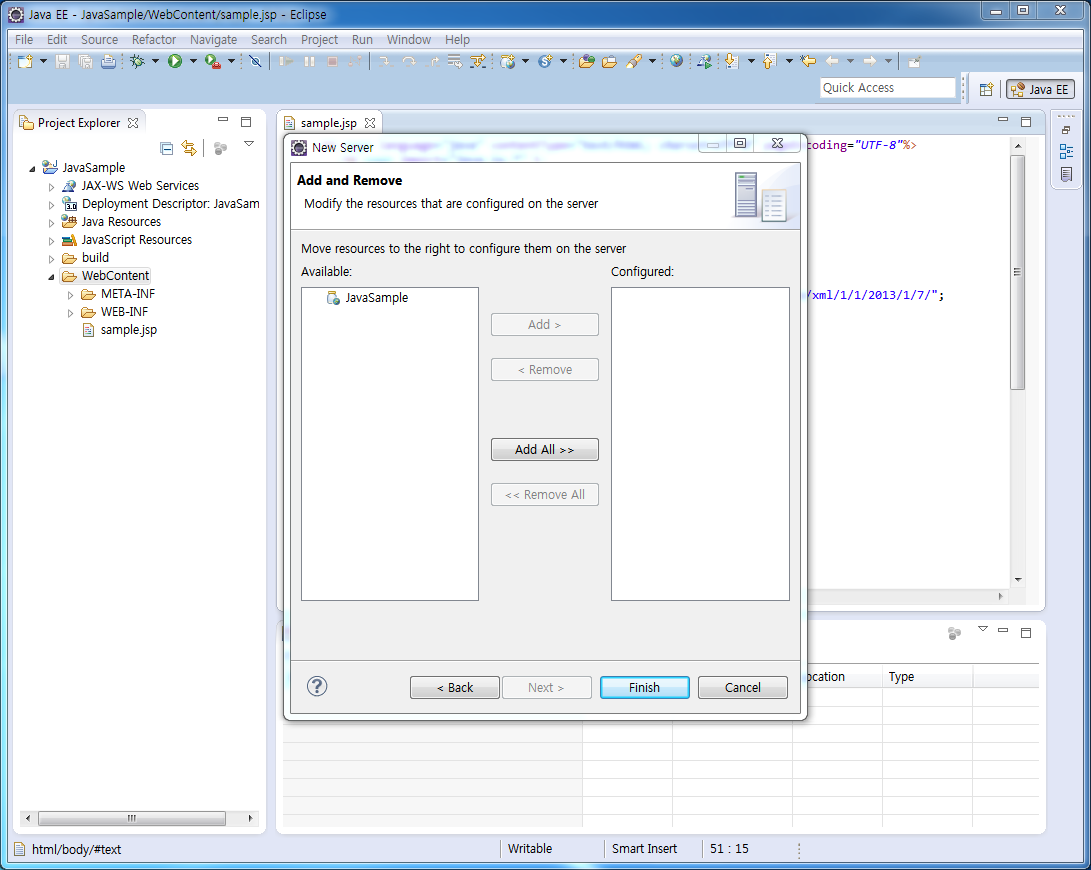Expand the META-INF folder
Viewport: 1091px width, 870px height.
click(71, 294)
